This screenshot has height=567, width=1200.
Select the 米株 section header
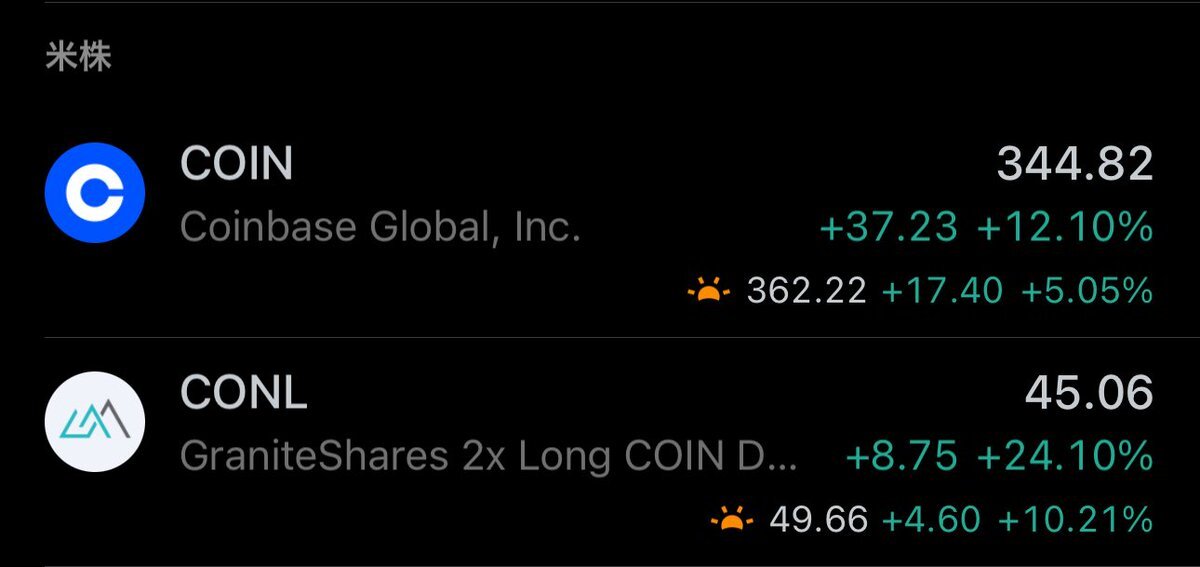(x=78, y=56)
